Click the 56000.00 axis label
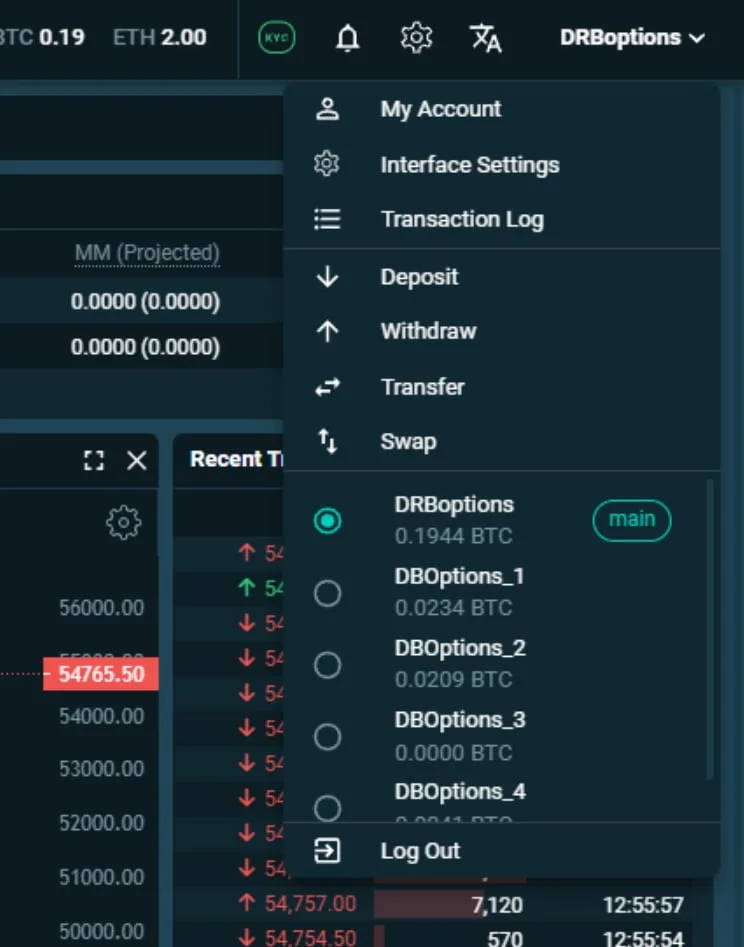The width and height of the screenshot is (744, 947). [x=101, y=608]
